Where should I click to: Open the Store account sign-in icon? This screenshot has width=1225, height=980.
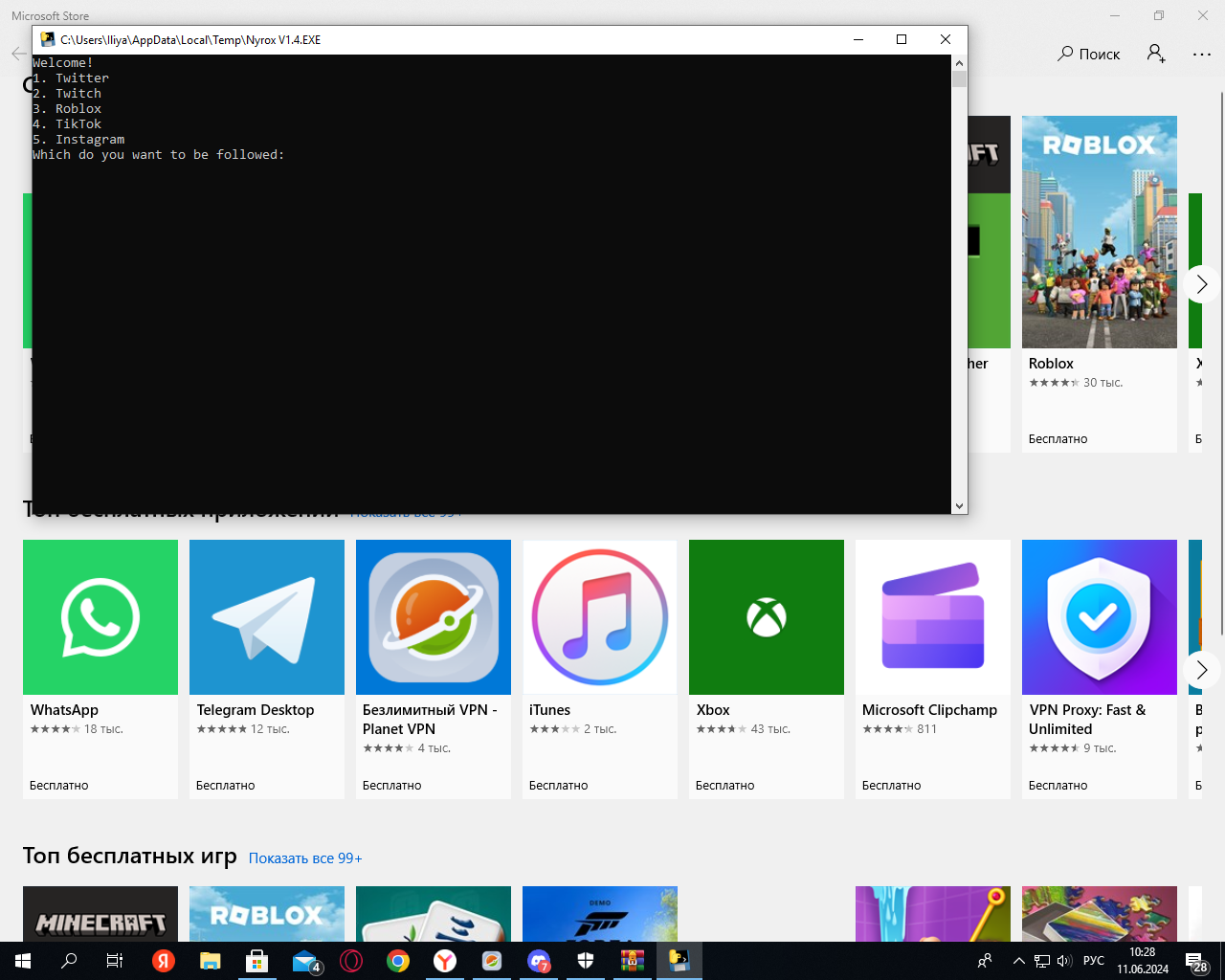(1156, 54)
